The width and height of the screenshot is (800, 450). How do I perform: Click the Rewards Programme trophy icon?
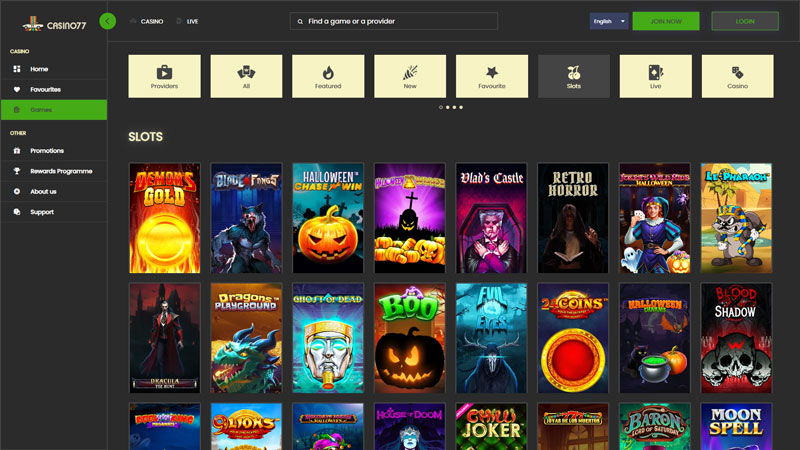pyautogui.click(x=17, y=171)
